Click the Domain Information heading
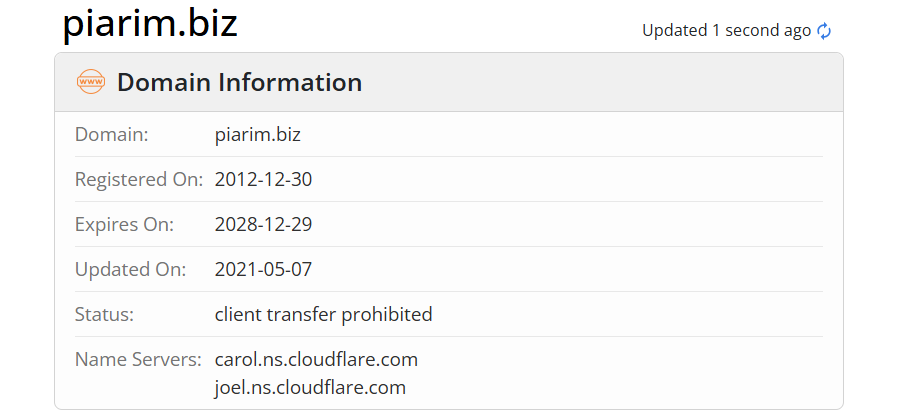909x413 pixels. coord(239,82)
